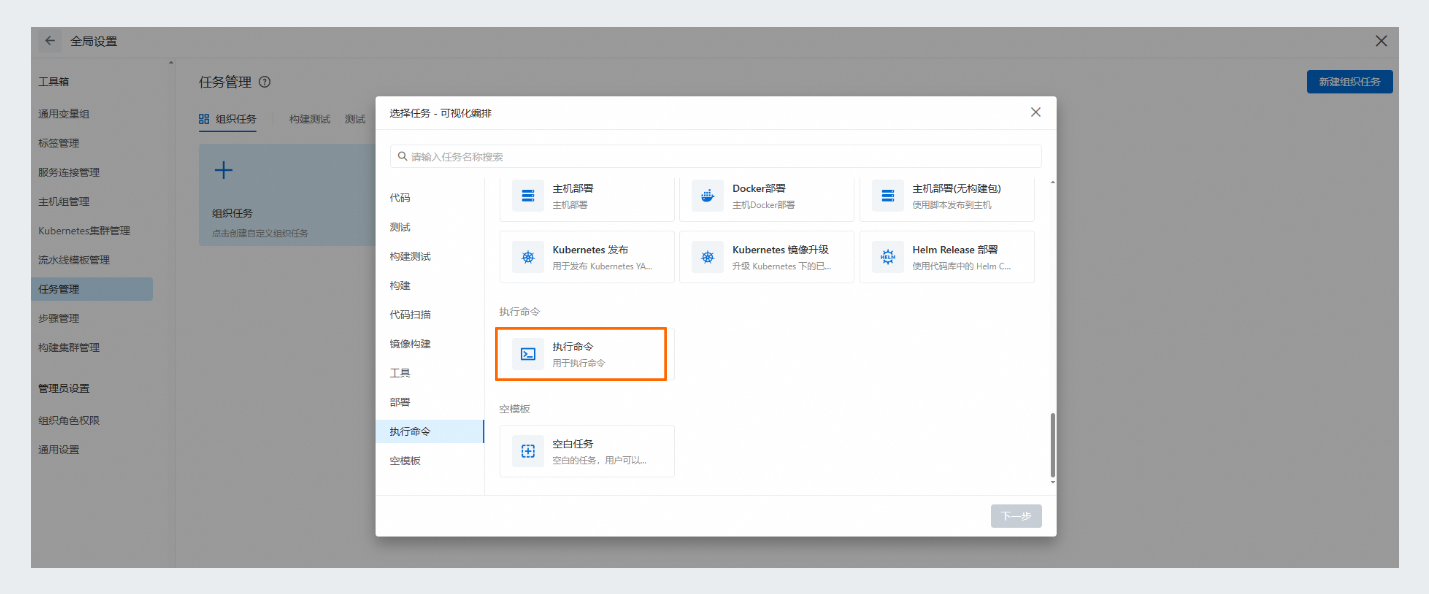This screenshot has height=594, width=1429.
Task: Click the 空白任务 dashed-plus icon
Action: [528, 451]
